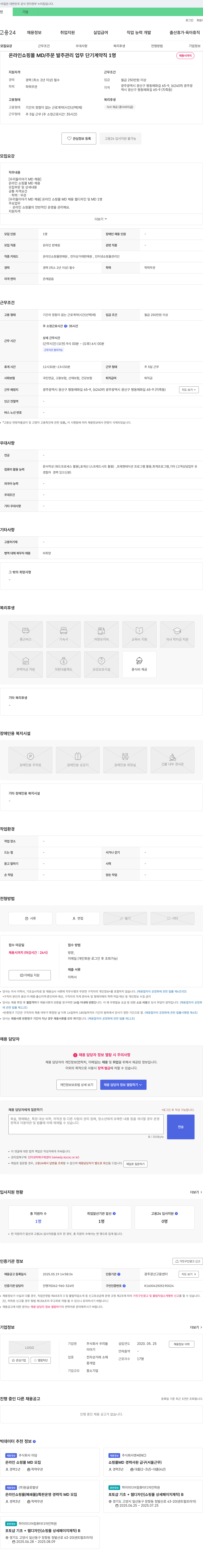
Task: Click the 관심정보 등록 heart button
Action: pos(79,139)
